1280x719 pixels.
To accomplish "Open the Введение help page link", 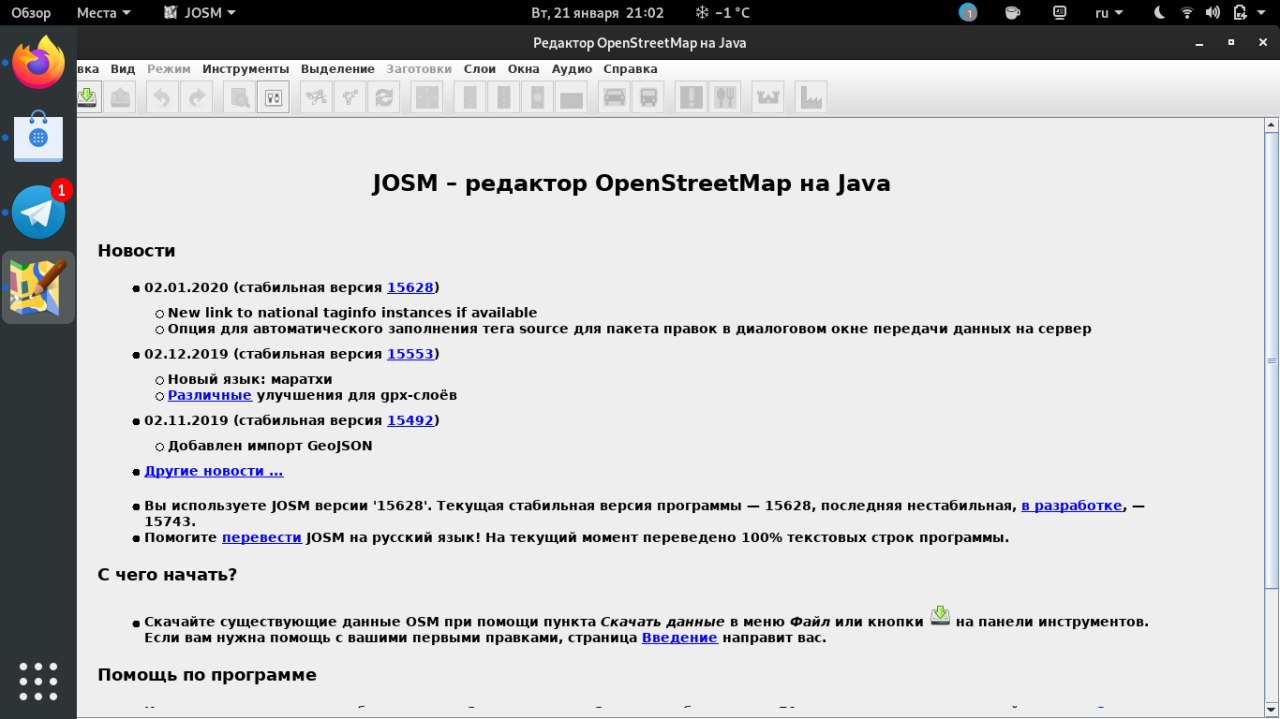I will pos(680,638).
